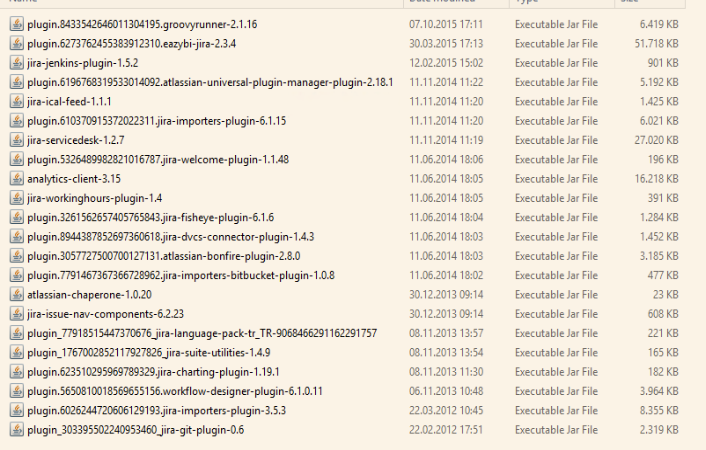The height and width of the screenshot is (450, 706).
Task: Click the size value 16.218 KB
Action: point(656,179)
